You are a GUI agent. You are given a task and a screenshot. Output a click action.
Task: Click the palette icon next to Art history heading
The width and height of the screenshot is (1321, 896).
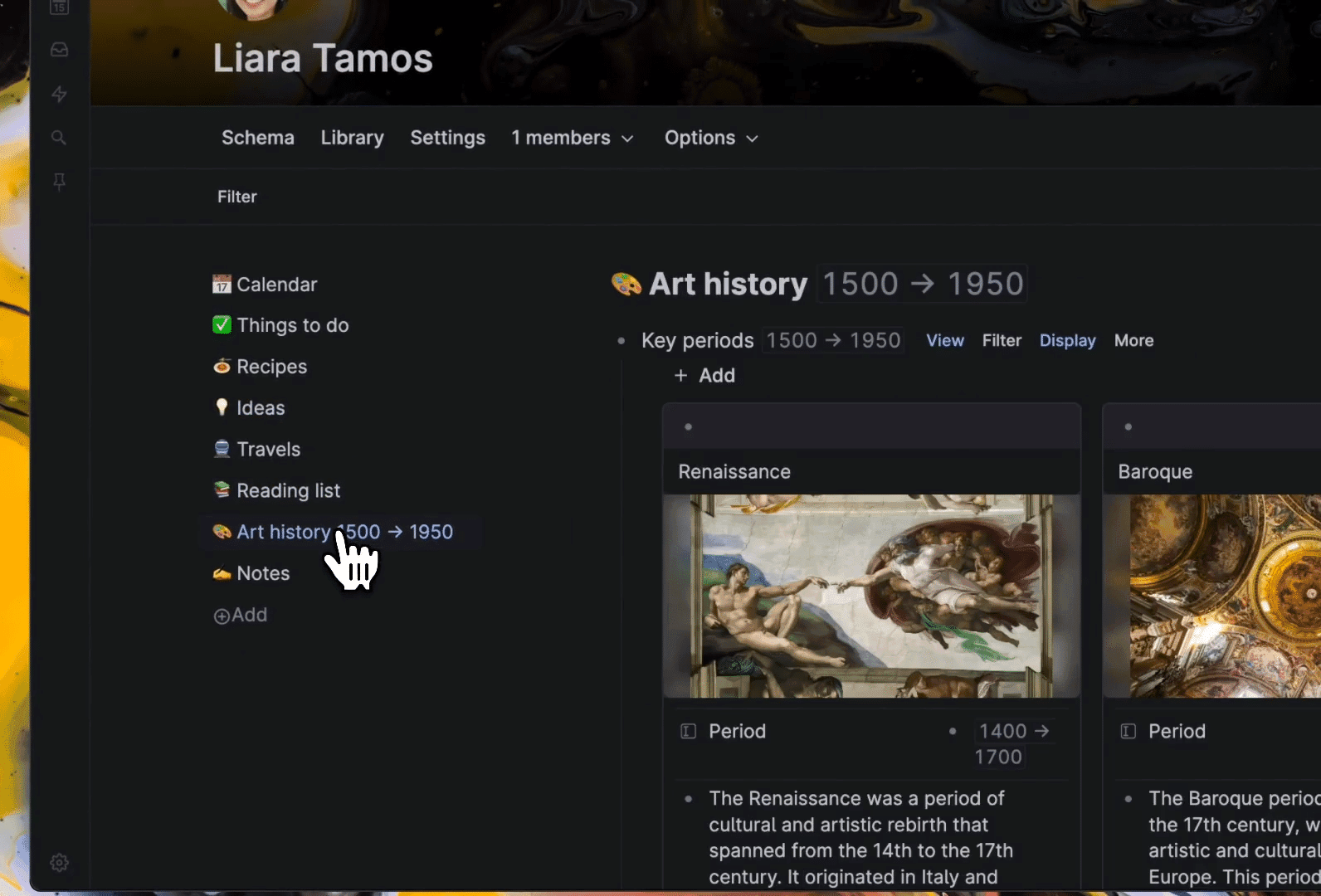626,284
